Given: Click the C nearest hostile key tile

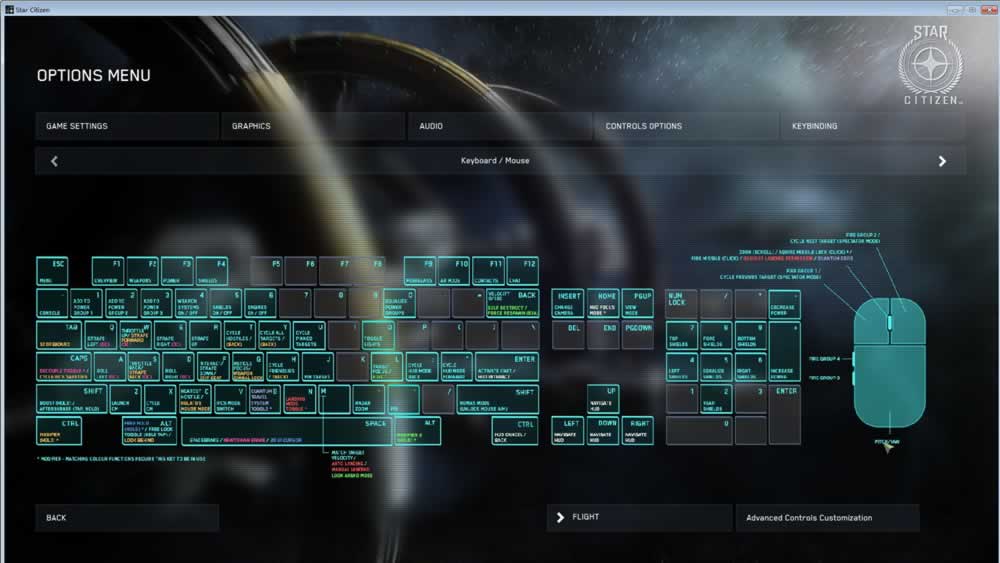Looking at the screenshot, I should (x=195, y=399).
